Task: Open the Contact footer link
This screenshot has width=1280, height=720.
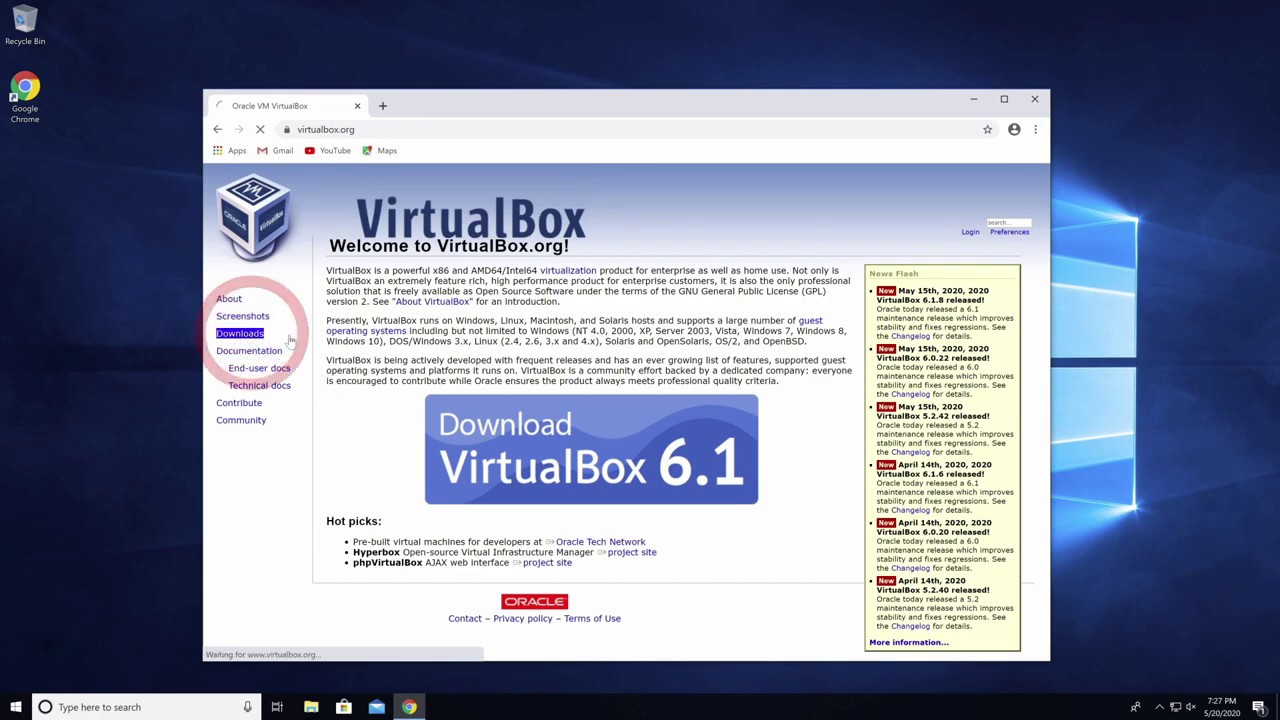Action: click(x=465, y=619)
